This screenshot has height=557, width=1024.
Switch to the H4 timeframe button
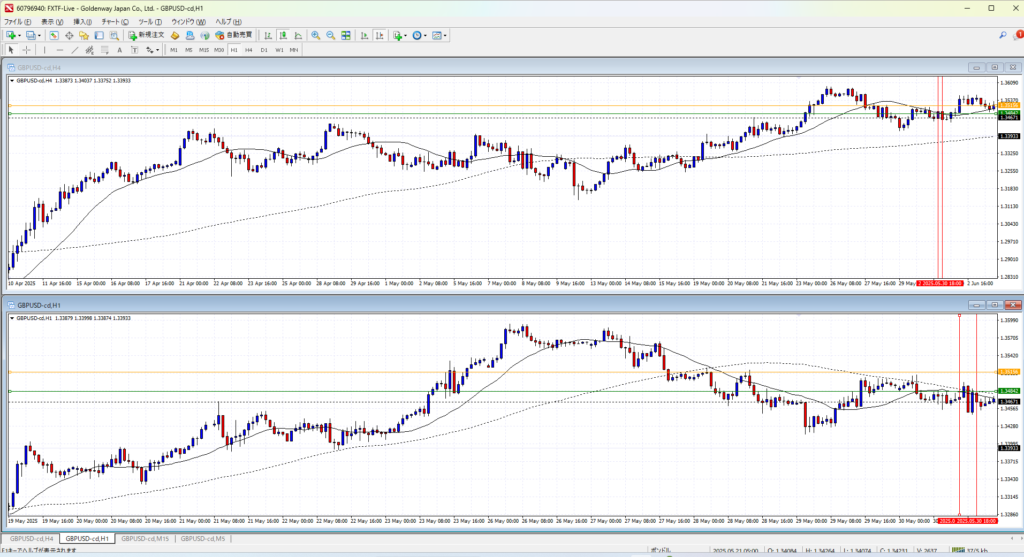click(x=248, y=49)
